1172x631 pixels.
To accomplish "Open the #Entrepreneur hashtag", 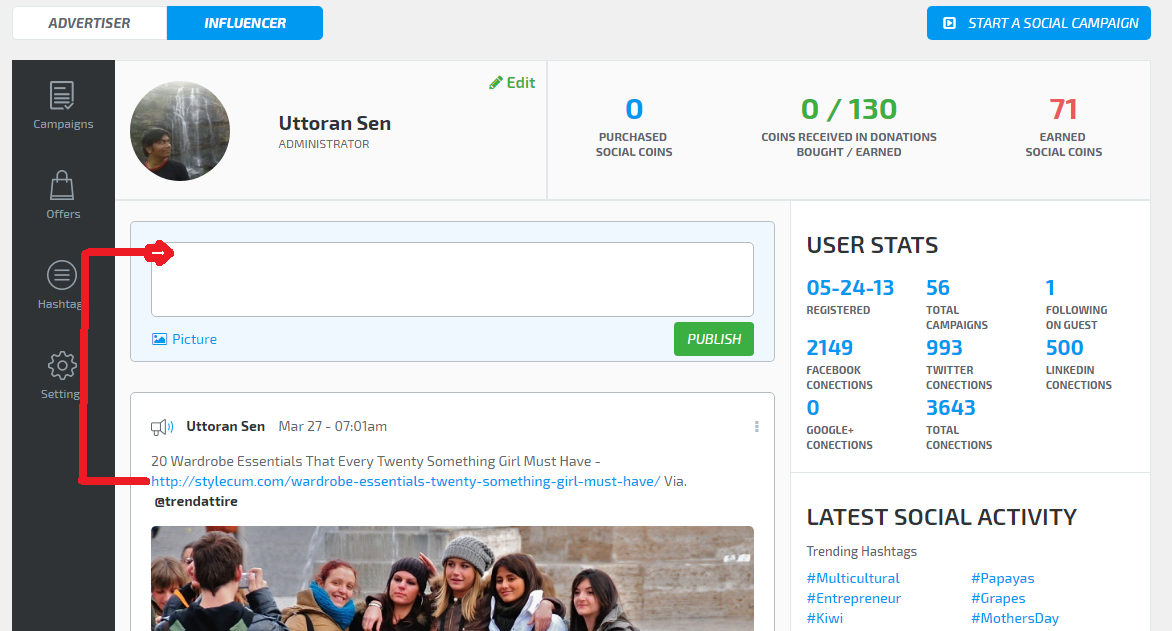I will [x=854, y=598].
